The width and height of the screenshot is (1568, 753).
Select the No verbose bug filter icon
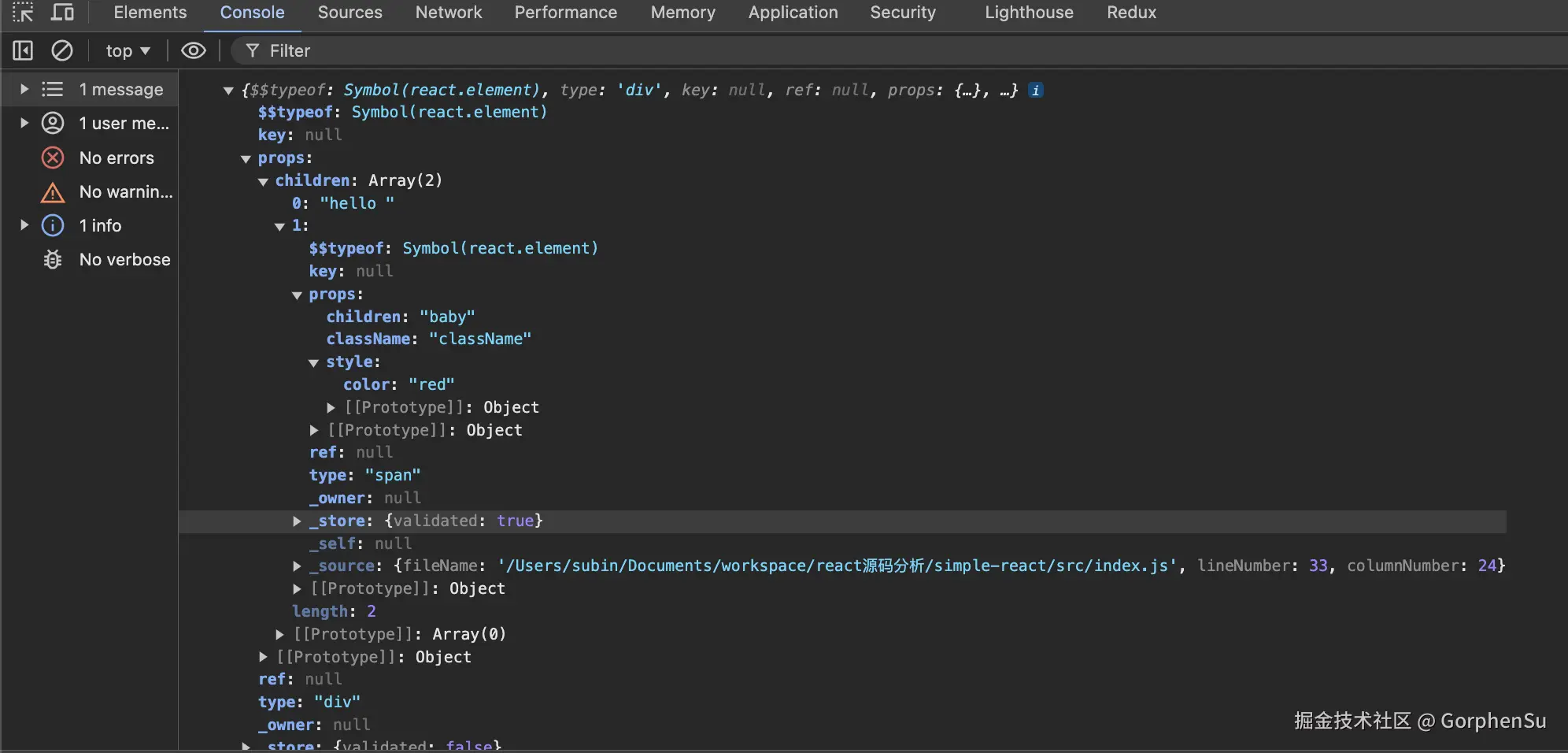tap(52, 259)
